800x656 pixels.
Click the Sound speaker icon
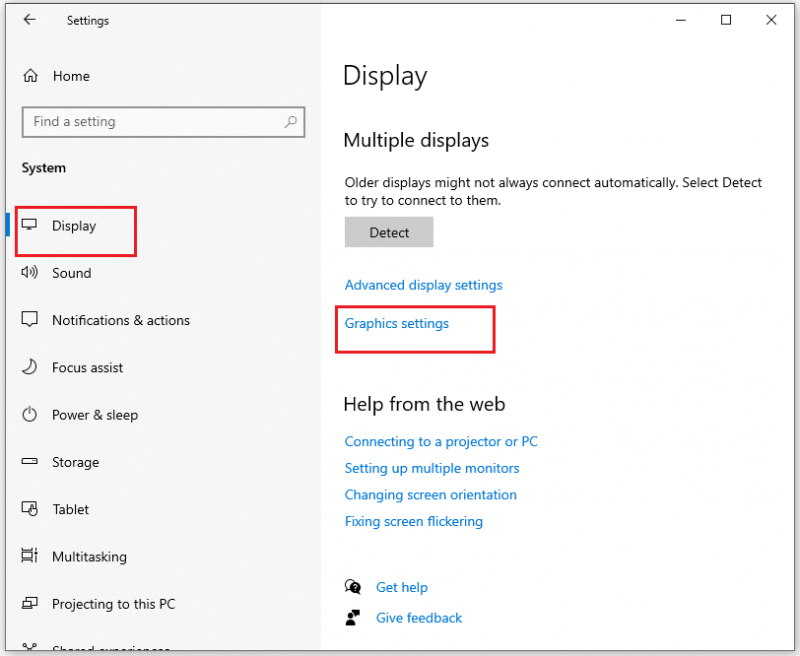coord(30,272)
